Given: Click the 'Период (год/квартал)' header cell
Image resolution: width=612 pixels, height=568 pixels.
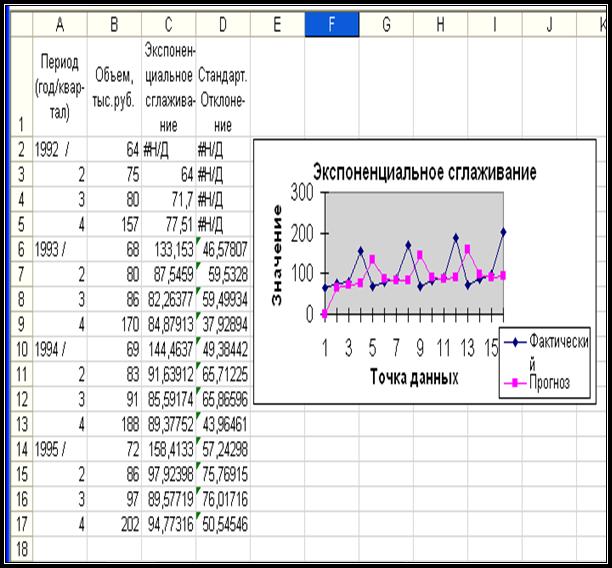Looking at the screenshot, I should 60,87.
